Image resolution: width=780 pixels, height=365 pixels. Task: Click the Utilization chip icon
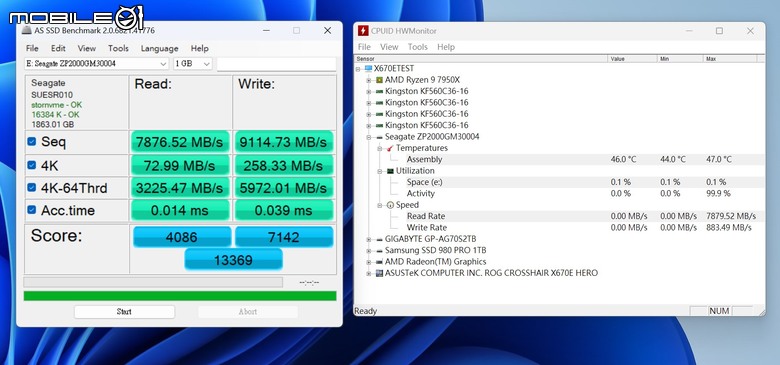pyautogui.click(x=390, y=171)
